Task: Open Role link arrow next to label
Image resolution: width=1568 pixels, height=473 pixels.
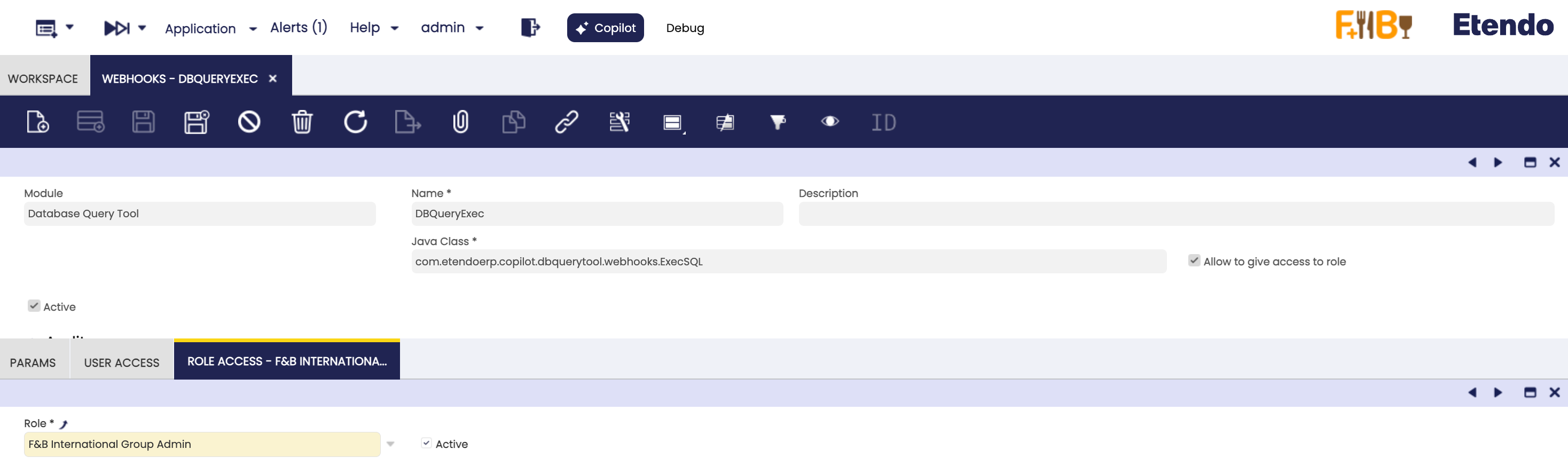Action: [64, 424]
